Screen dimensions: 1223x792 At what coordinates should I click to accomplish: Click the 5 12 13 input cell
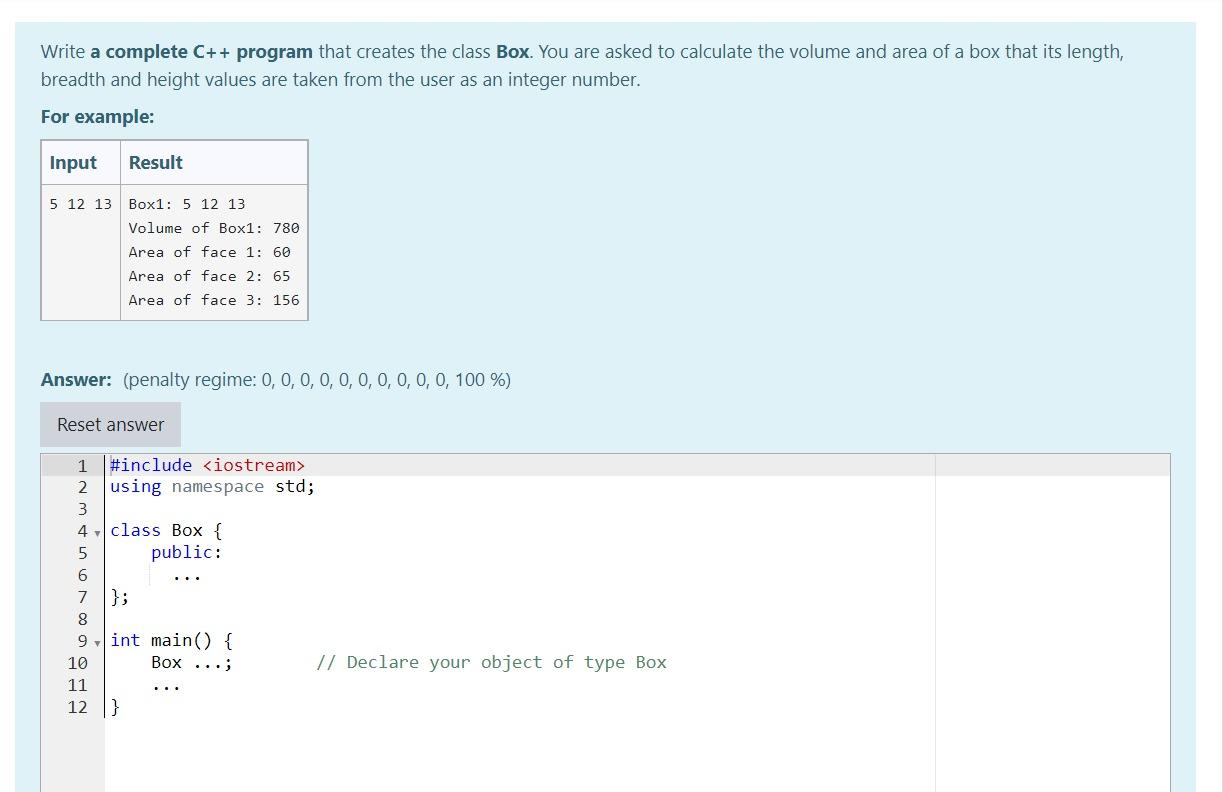80,204
